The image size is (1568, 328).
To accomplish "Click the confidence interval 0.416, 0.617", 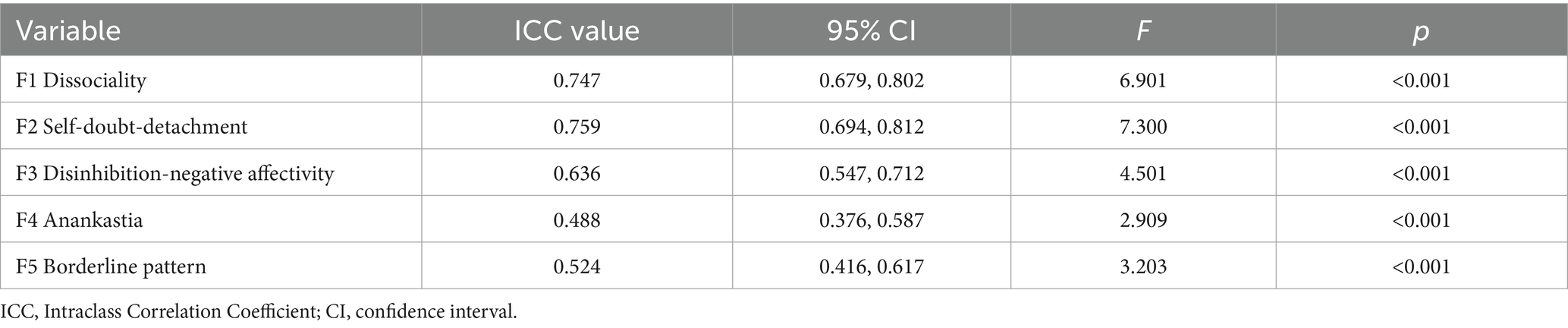I will pyautogui.click(x=871, y=266).
